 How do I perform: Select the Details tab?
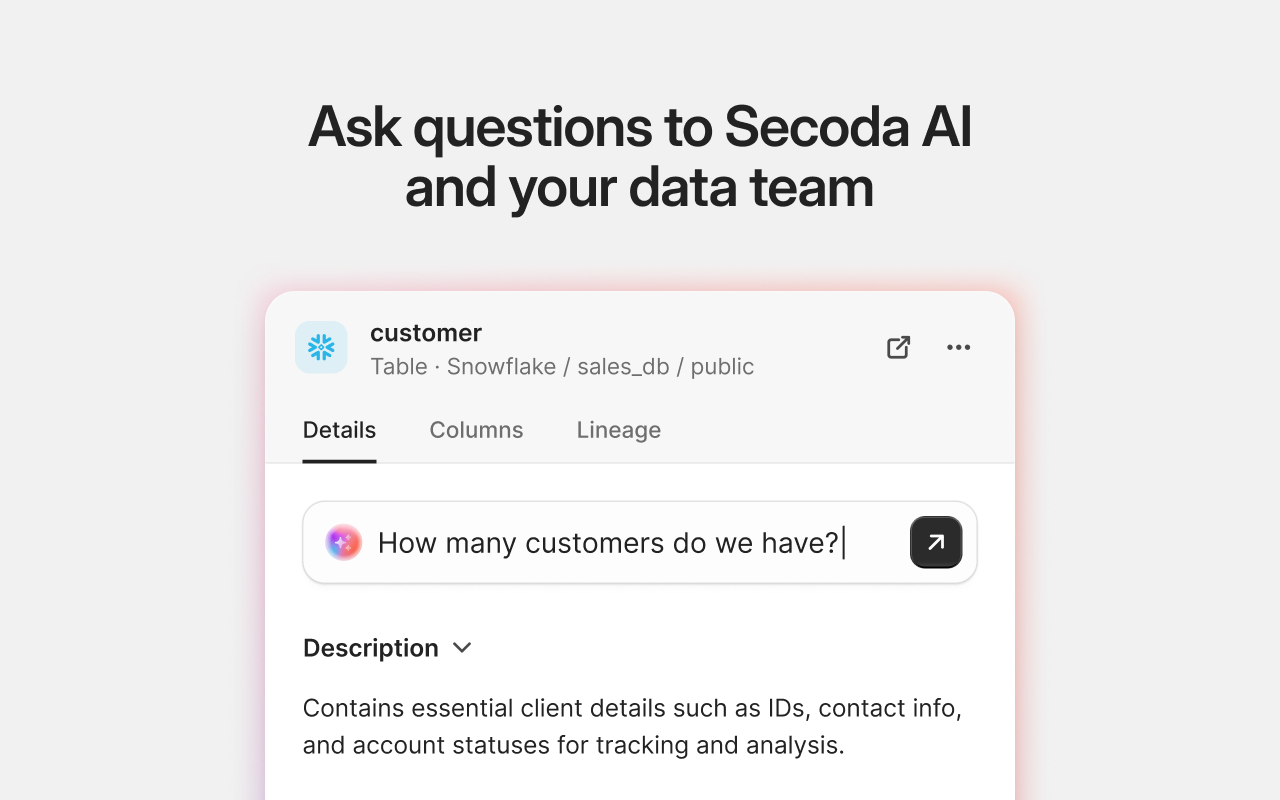tap(339, 430)
